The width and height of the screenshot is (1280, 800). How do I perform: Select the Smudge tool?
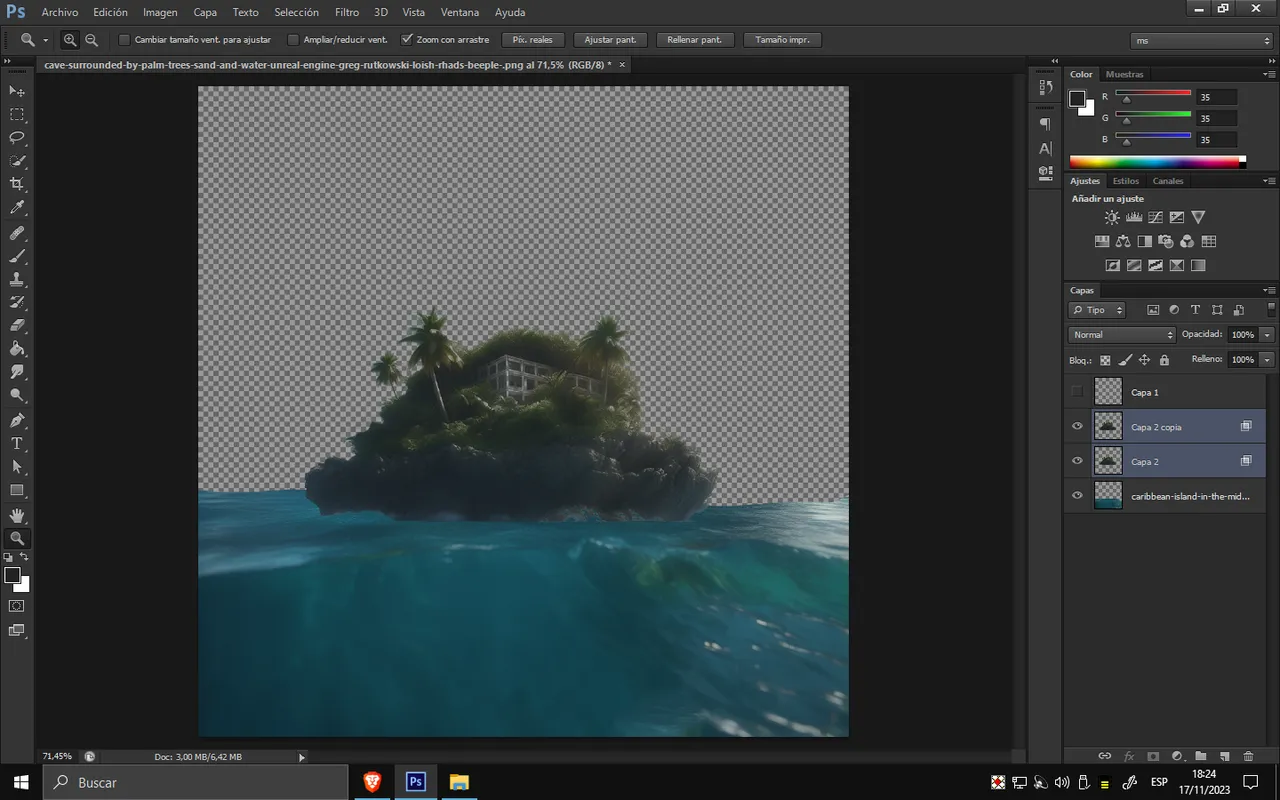point(17,372)
